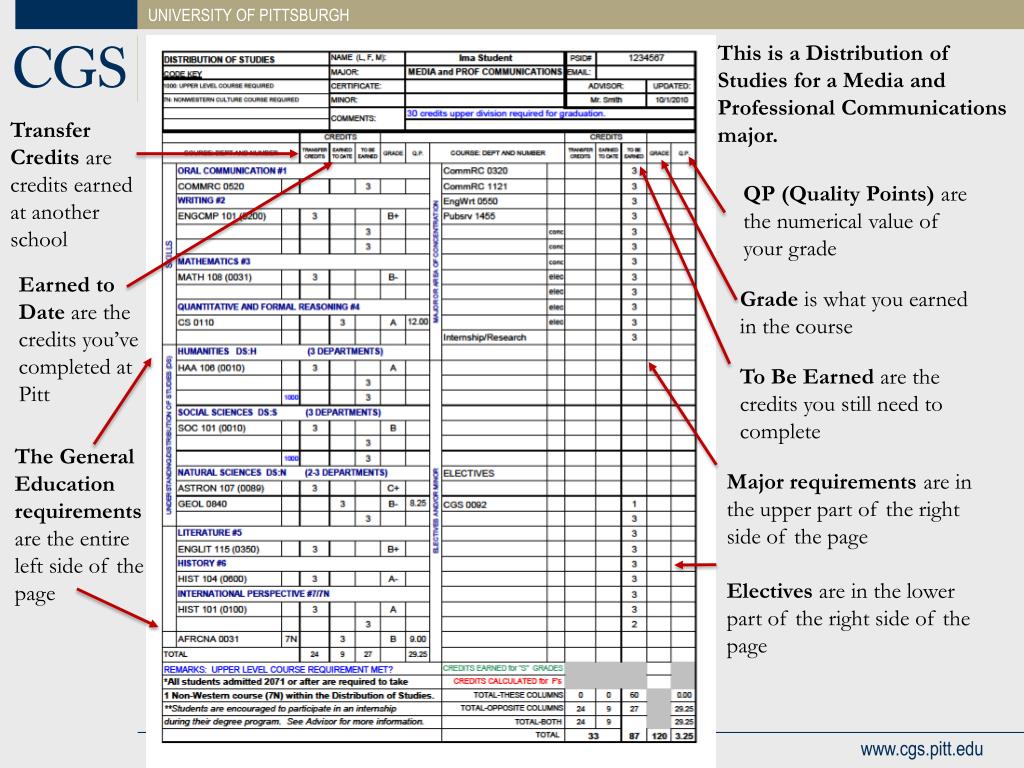Select the 'CREDITS EARNED for "S" GRADES' label
1024x768 pixels.
pyautogui.click(x=503, y=668)
